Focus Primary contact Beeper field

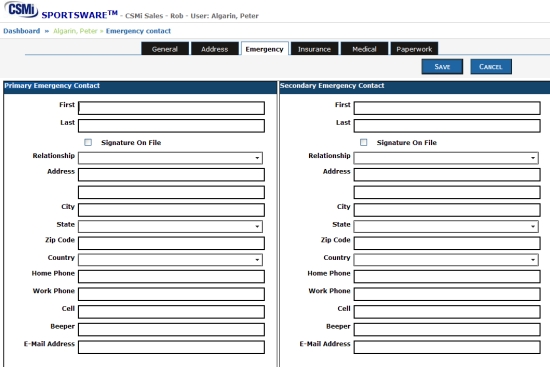tap(171, 329)
